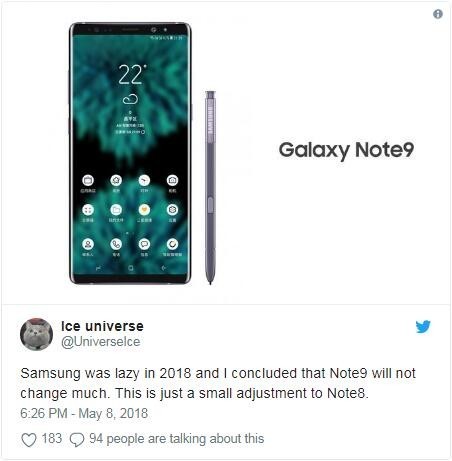
Task: Tap the phone's home navigation button
Action: pyautogui.click(x=131, y=268)
